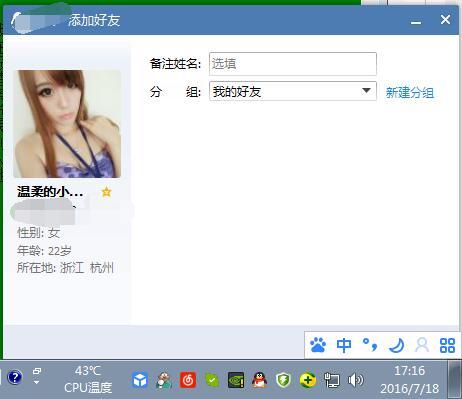
Task: Click the 性别: 女 text
Action: click(38, 233)
